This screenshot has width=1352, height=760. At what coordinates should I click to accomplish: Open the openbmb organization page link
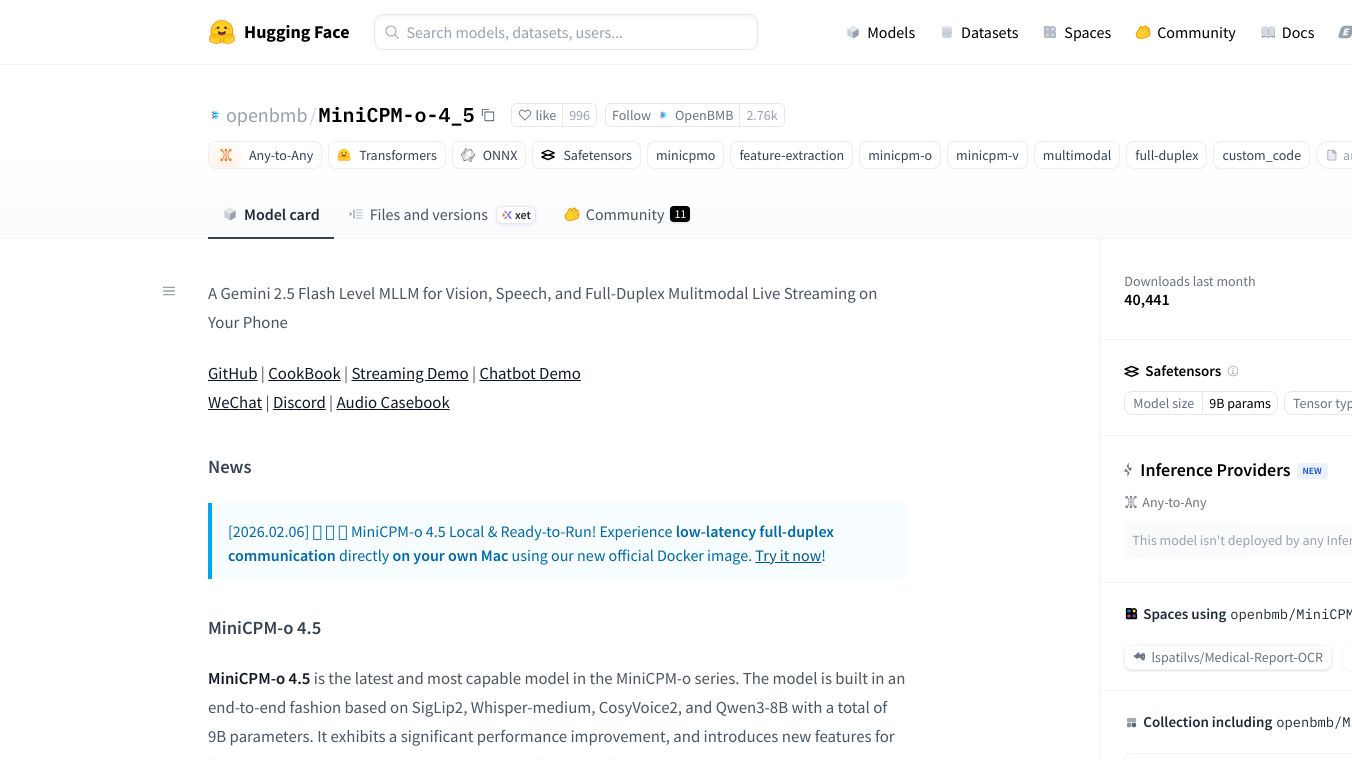tap(266, 115)
